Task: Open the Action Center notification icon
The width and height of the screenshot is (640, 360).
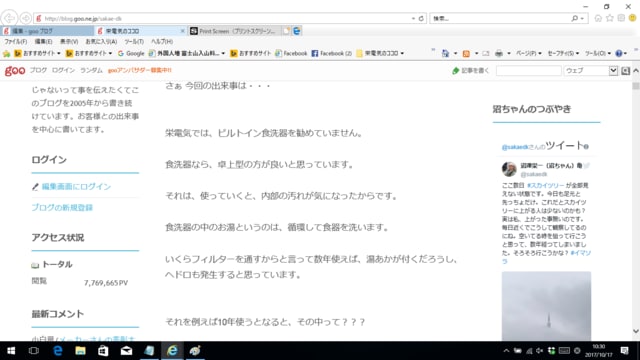Action: 624,351
